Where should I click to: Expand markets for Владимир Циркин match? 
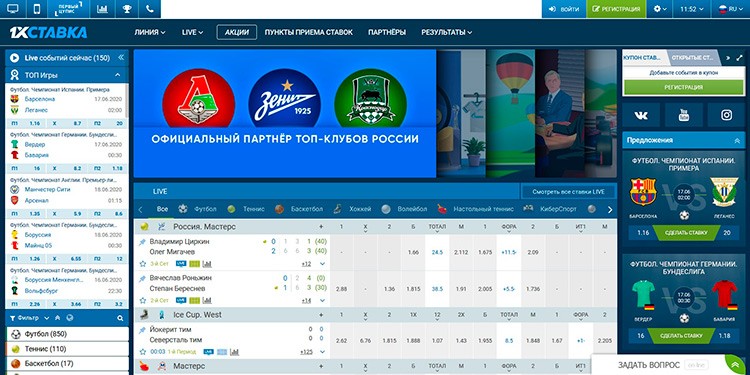click(x=322, y=264)
